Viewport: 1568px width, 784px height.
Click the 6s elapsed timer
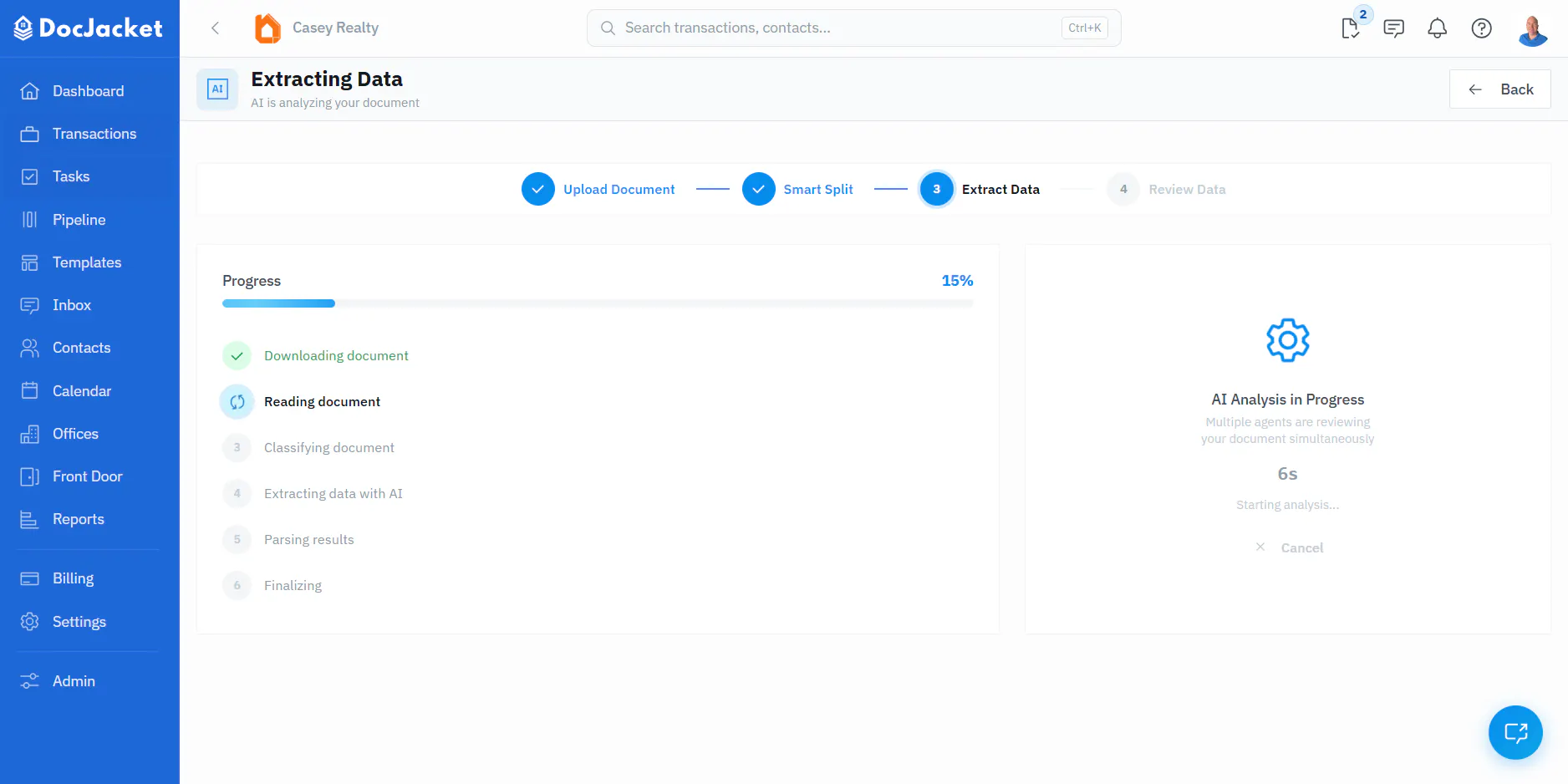coord(1288,474)
